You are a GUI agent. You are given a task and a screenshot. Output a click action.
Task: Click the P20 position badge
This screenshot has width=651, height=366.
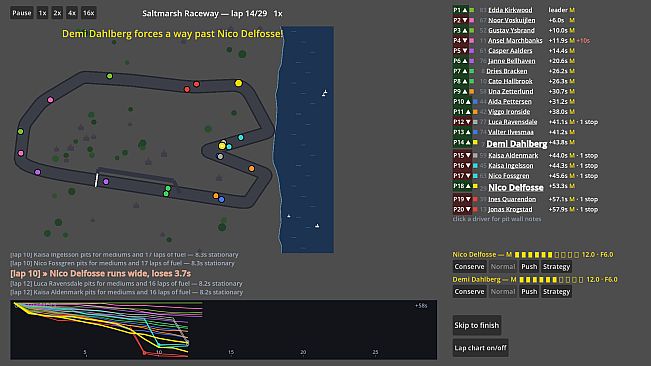click(x=462, y=209)
